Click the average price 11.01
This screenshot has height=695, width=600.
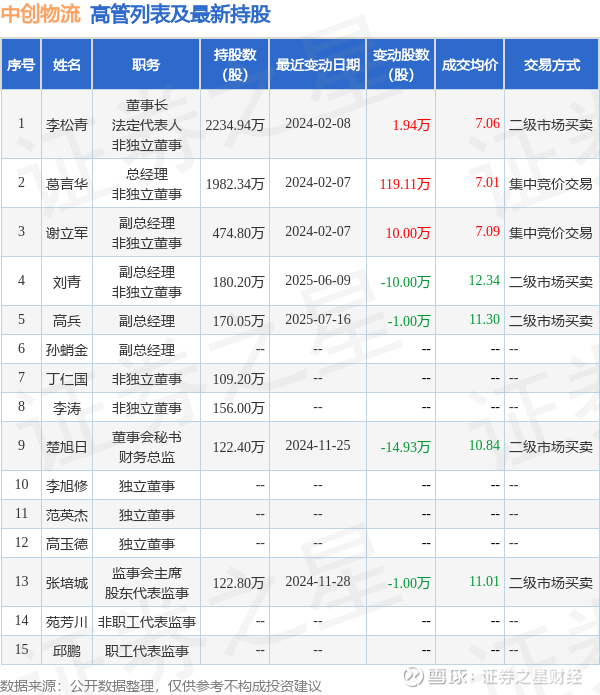point(484,581)
